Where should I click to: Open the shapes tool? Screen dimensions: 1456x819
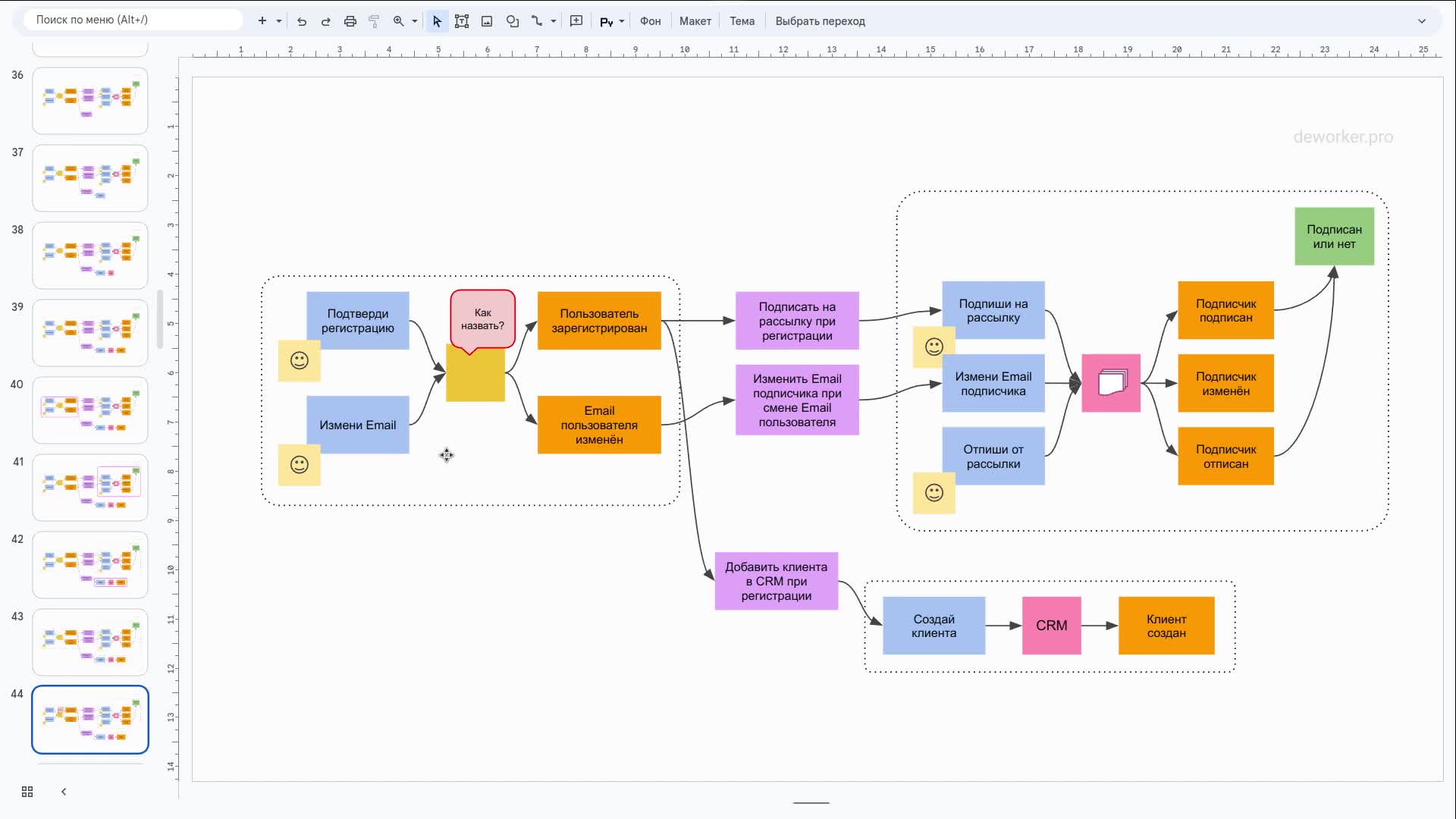click(x=513, y=21)
